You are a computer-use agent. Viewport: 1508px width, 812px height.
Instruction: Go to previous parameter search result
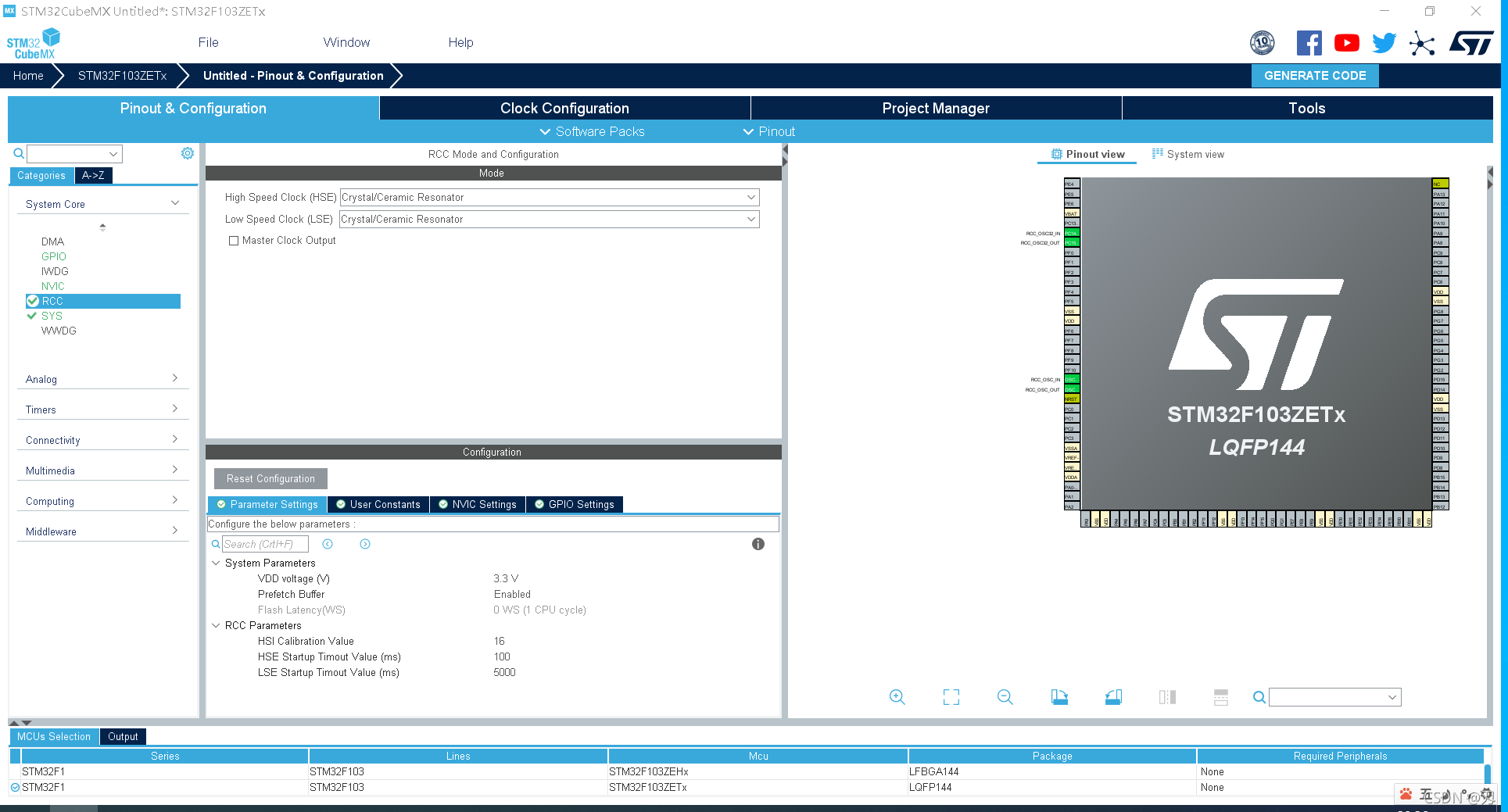click(328, 544)
